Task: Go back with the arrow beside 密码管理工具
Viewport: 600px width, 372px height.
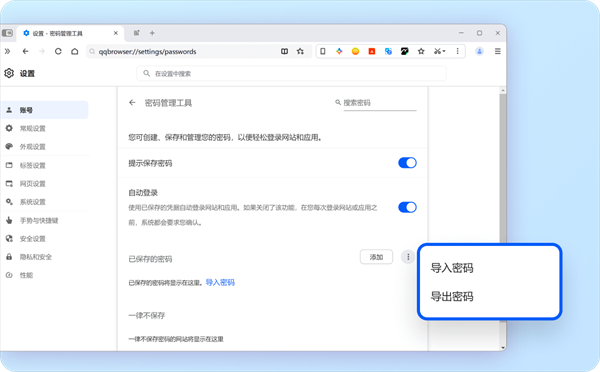Action: click(x=132, y=103)
